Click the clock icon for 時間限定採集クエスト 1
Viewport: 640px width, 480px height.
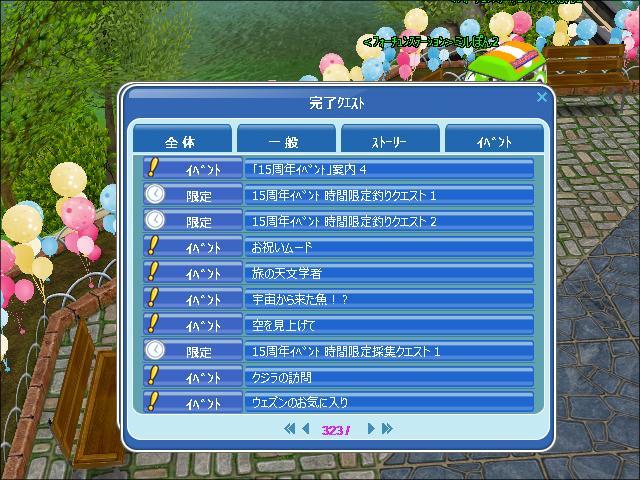pos(155,350)
